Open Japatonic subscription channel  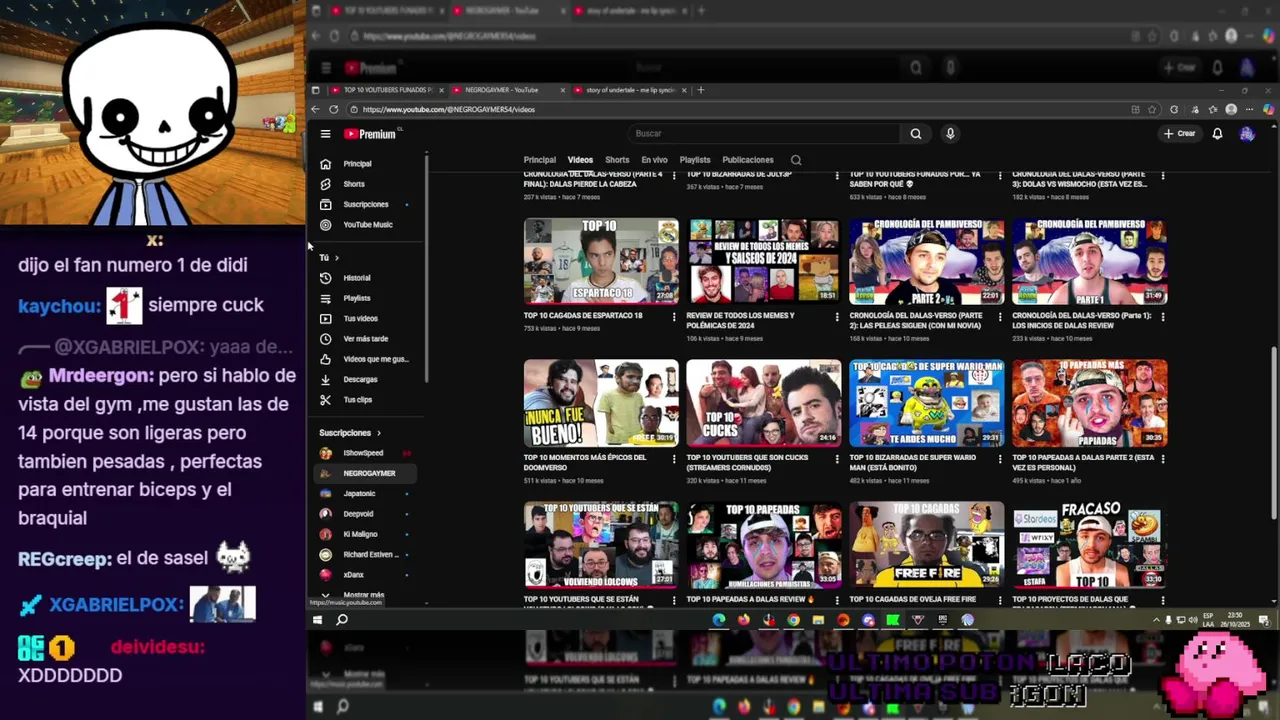point(364,494)
